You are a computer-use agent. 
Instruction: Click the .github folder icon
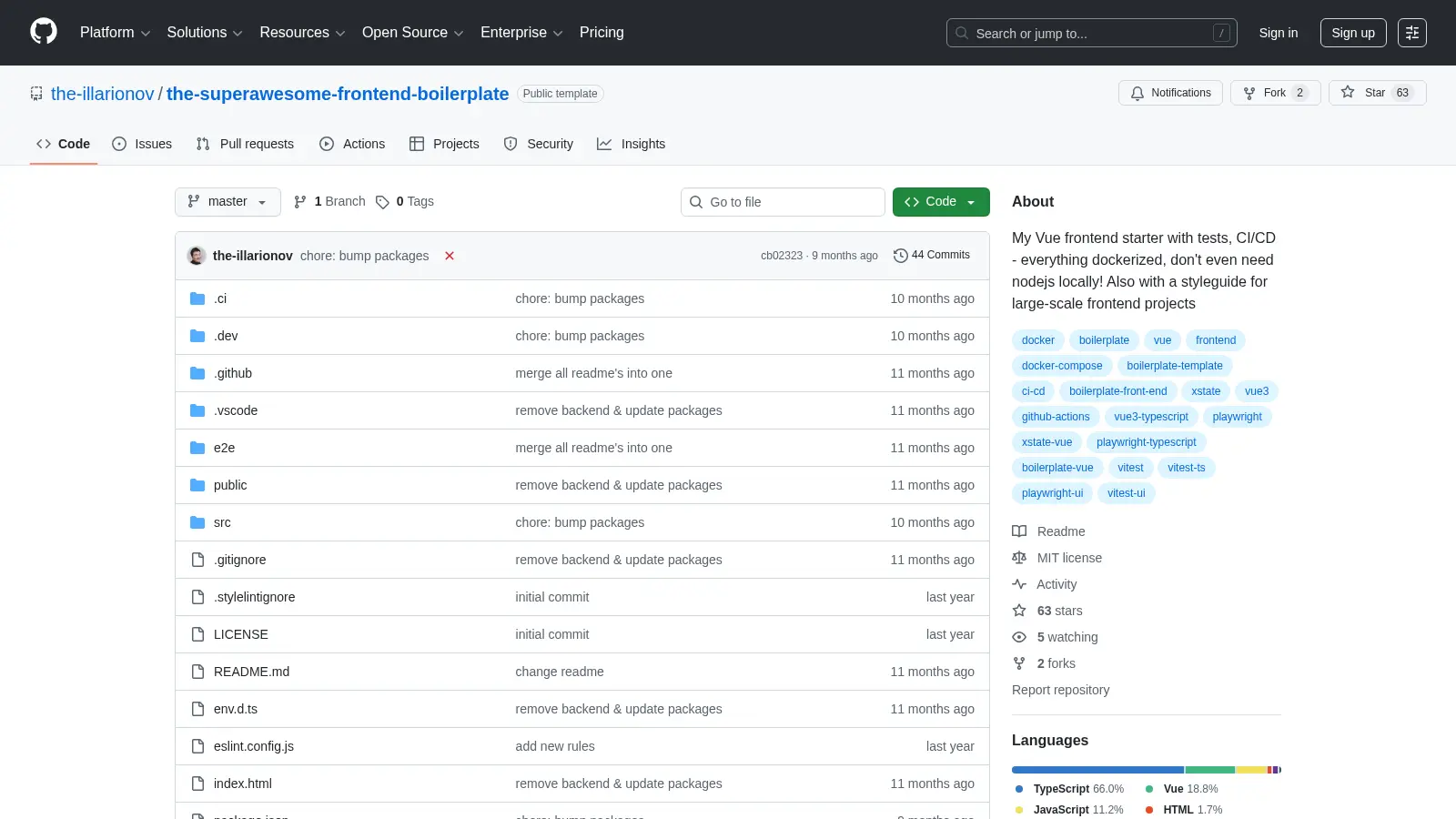coord(197,373)
